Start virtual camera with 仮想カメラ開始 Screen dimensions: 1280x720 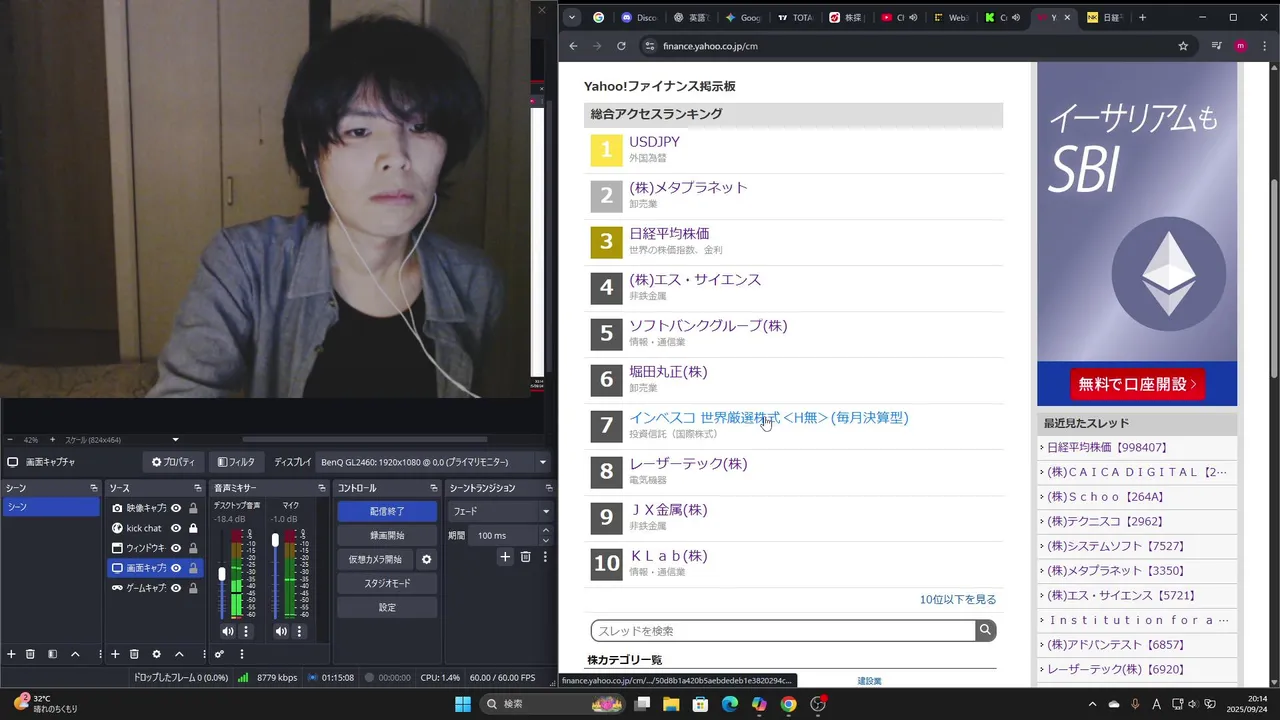[x=375, y=559]
